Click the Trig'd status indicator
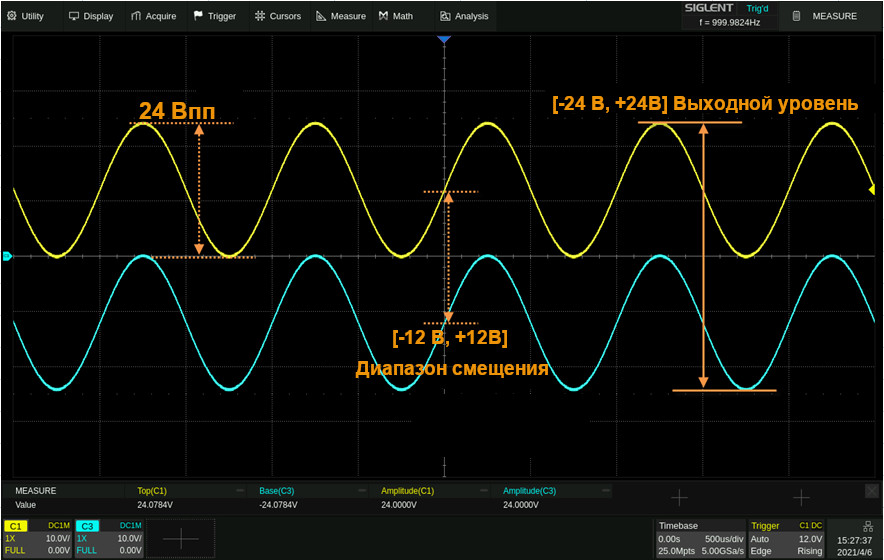Screen dimensions: 884x560 point(757,8)
